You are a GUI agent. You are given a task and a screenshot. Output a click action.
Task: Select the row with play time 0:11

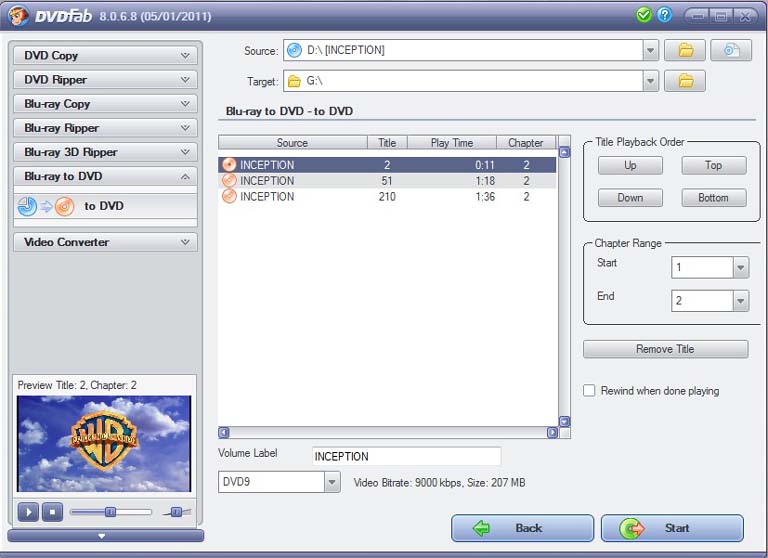coord(387,165)
